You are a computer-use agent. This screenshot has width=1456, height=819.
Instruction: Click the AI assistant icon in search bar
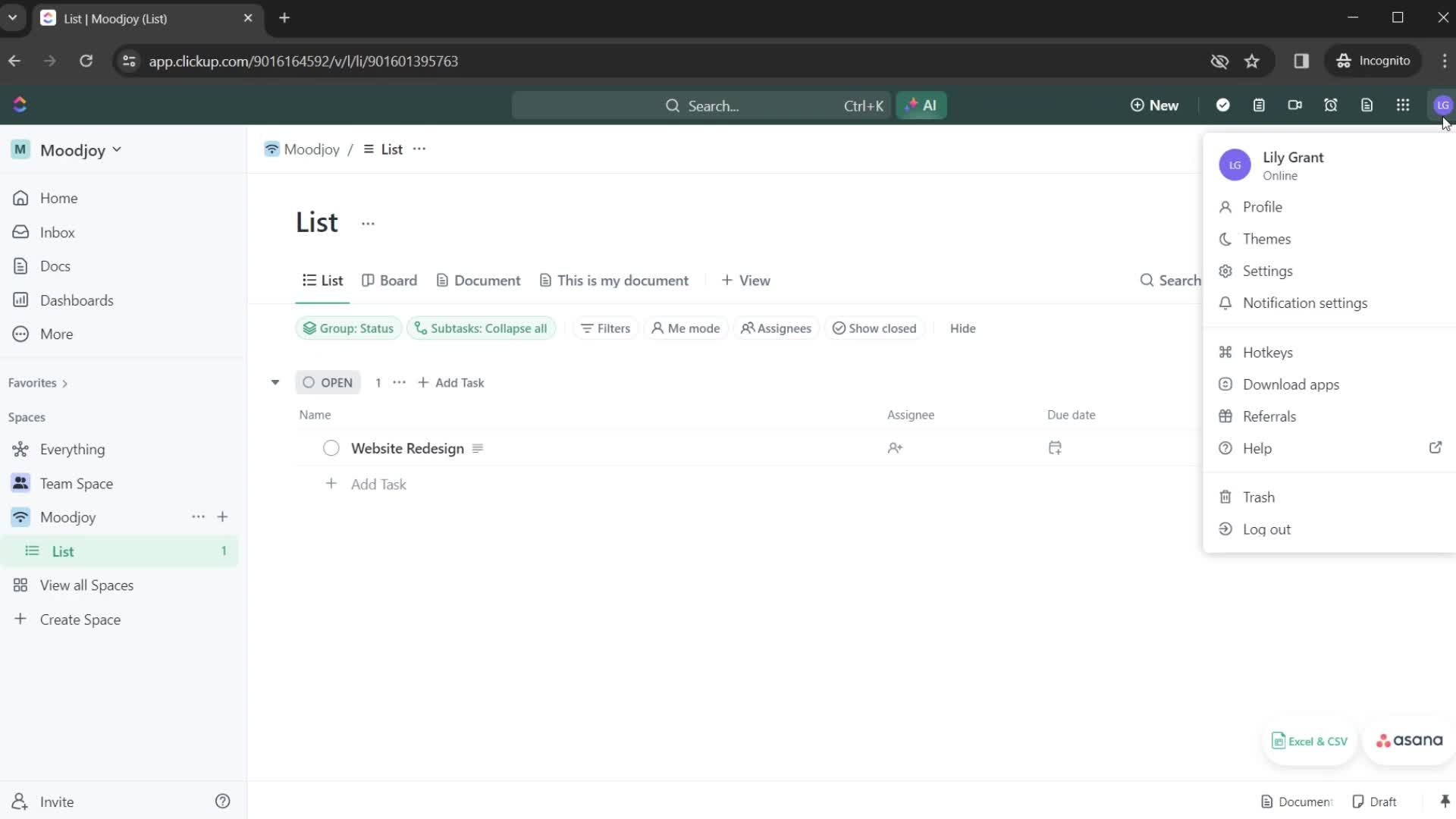pos(921,105)
